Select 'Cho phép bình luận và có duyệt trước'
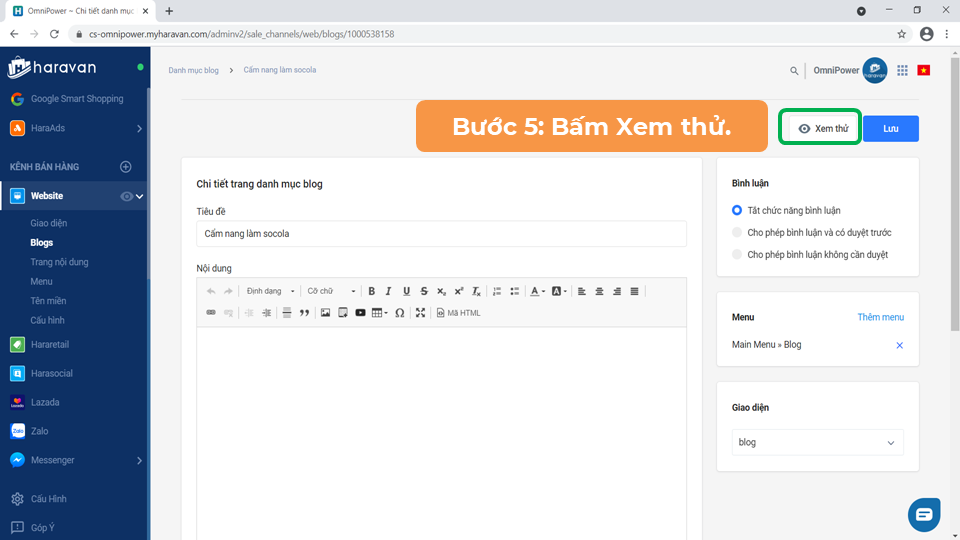Image resolution: width=960 pixels, height=540 pixels. 737,233
